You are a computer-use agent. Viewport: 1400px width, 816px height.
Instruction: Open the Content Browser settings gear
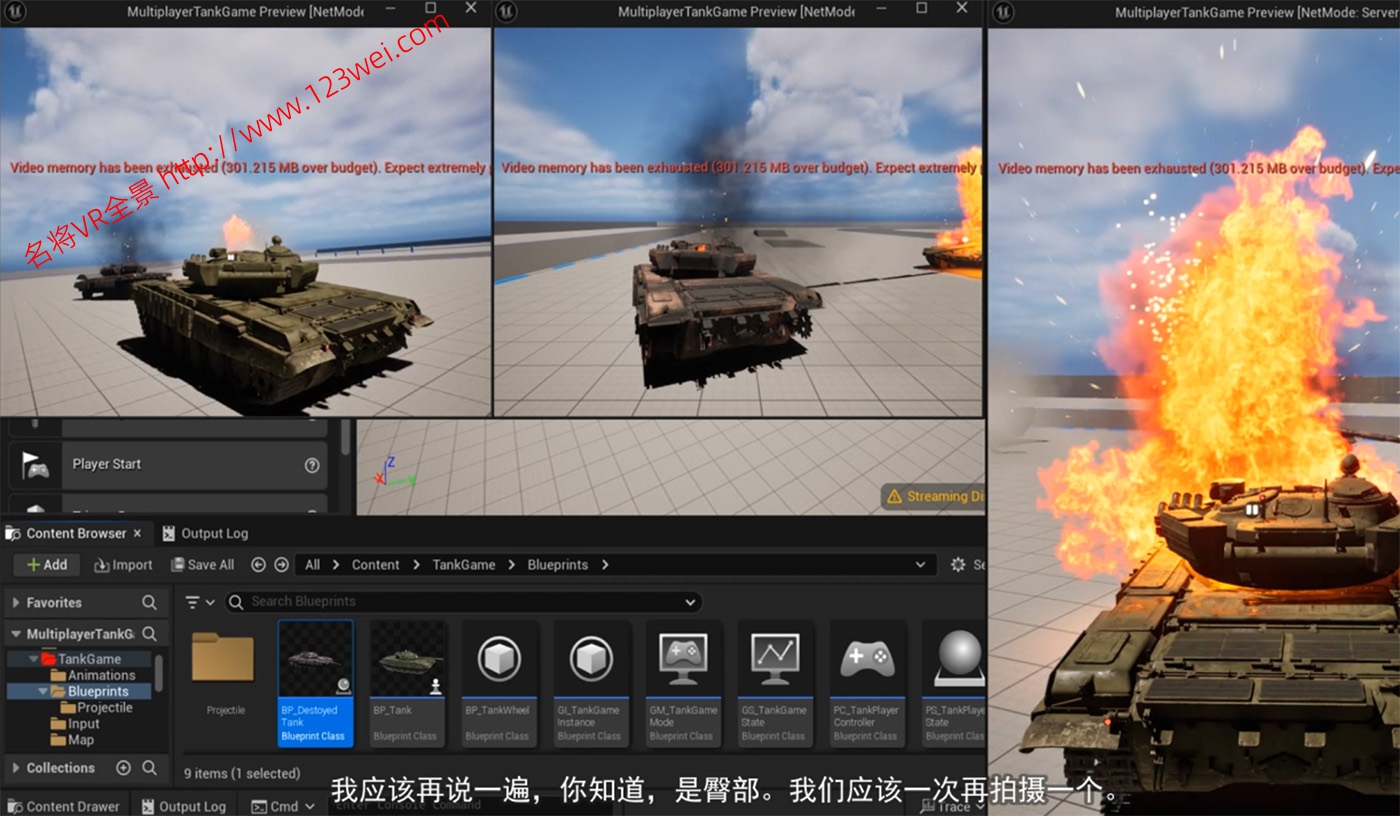click(x=958, y=564)
